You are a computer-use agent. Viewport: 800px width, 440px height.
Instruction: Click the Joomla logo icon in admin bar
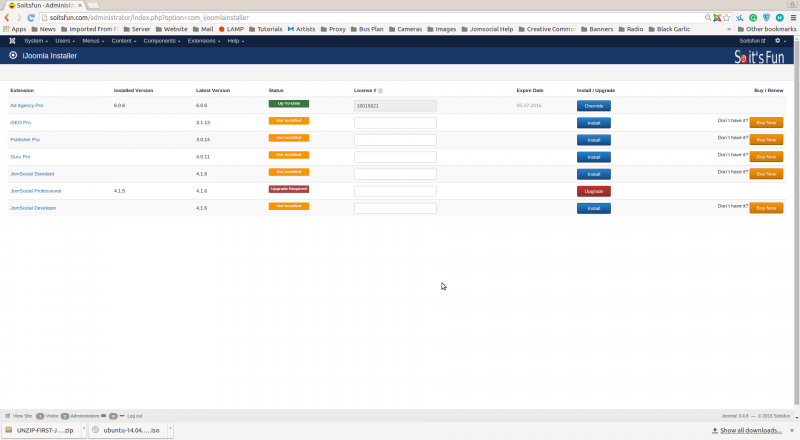tap(11, 41)
